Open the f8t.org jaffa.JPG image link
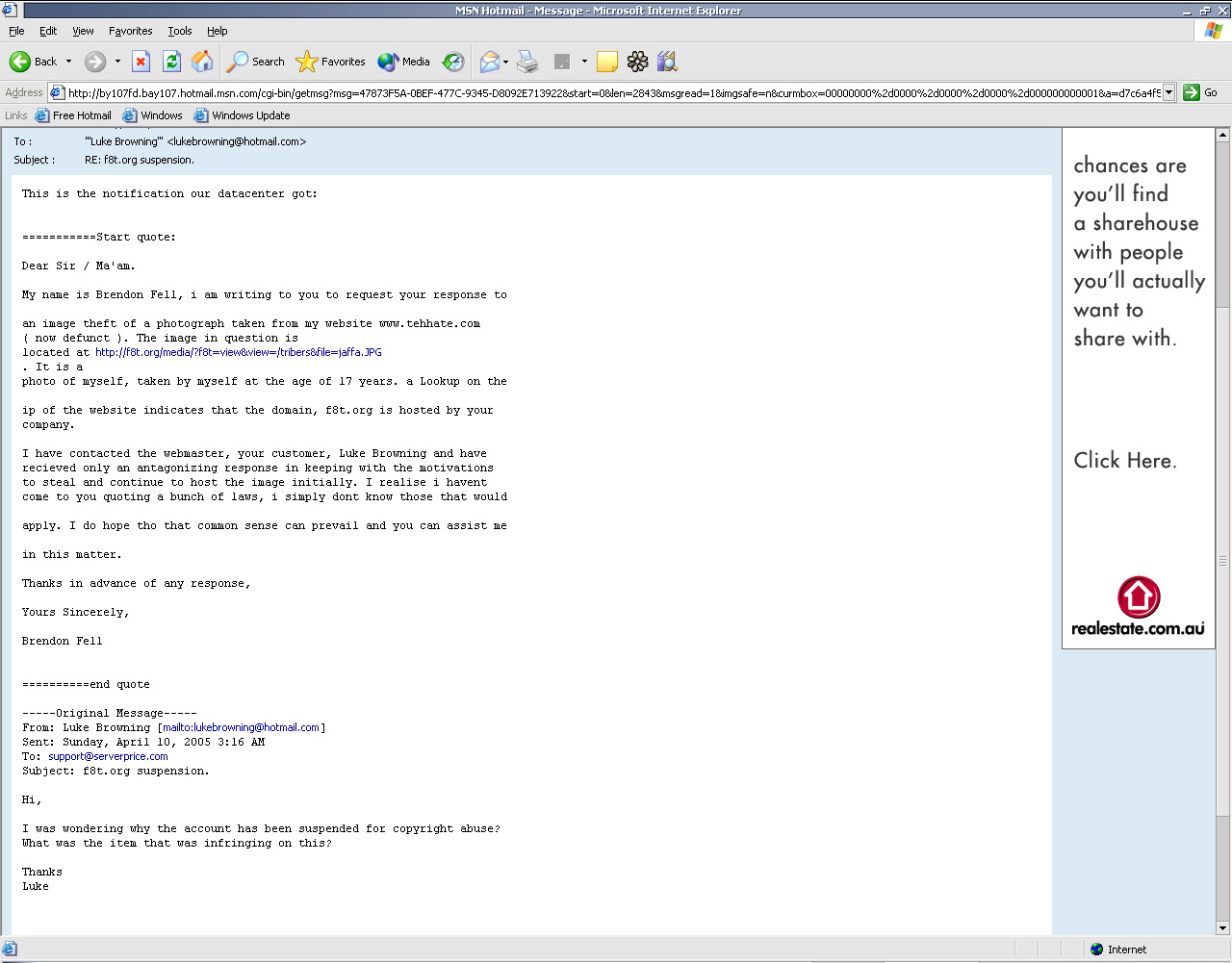 [x=238, y=352]
